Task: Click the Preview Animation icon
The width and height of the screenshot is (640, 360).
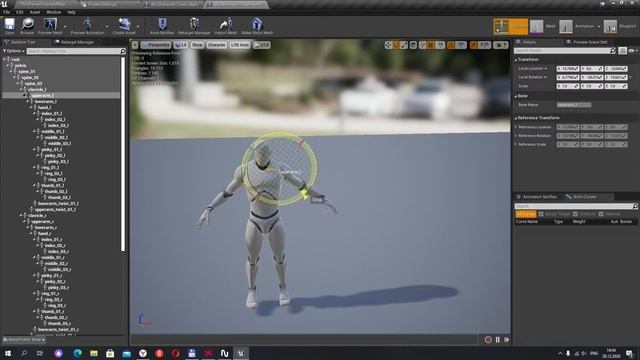Action: [x=87, y=24]
